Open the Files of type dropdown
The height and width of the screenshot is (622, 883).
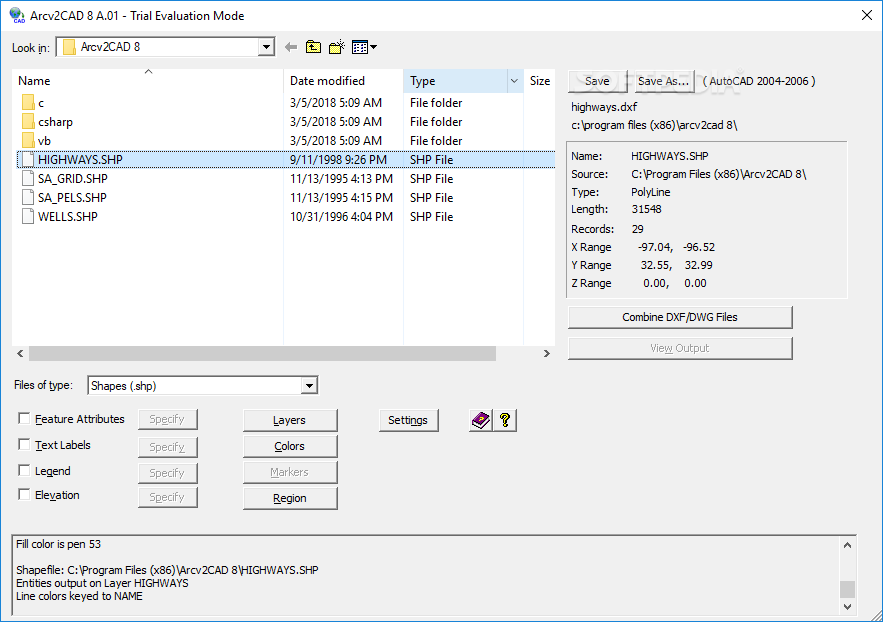[x=309, y=386]
